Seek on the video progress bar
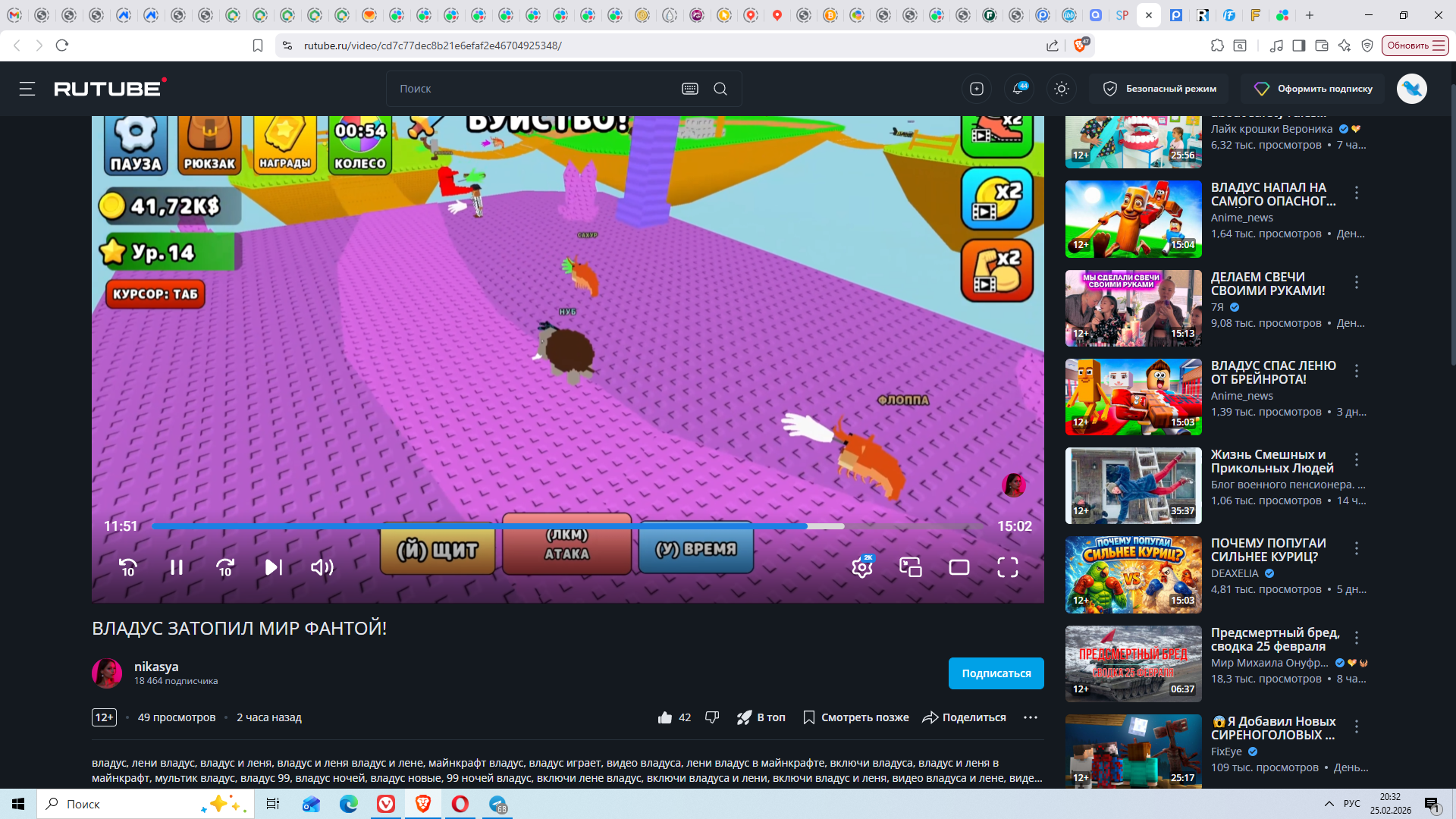The height and width of the screenshot is (819, 1456). tap(531, 526)
